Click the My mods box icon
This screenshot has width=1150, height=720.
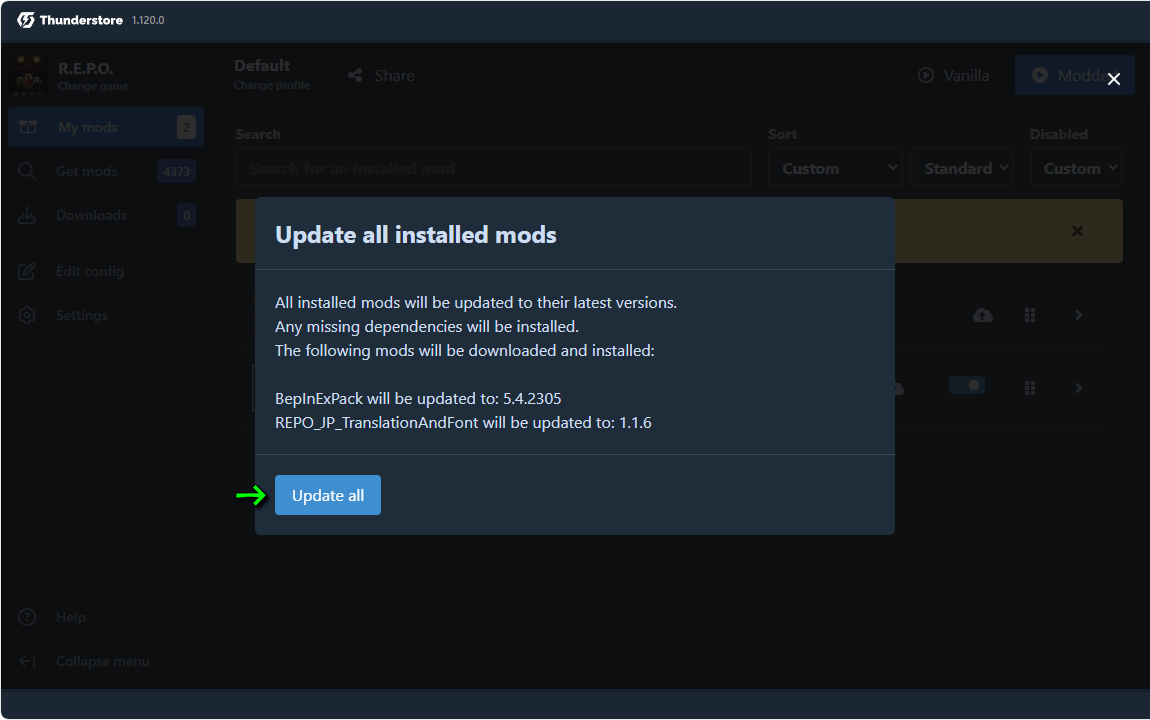27,127
